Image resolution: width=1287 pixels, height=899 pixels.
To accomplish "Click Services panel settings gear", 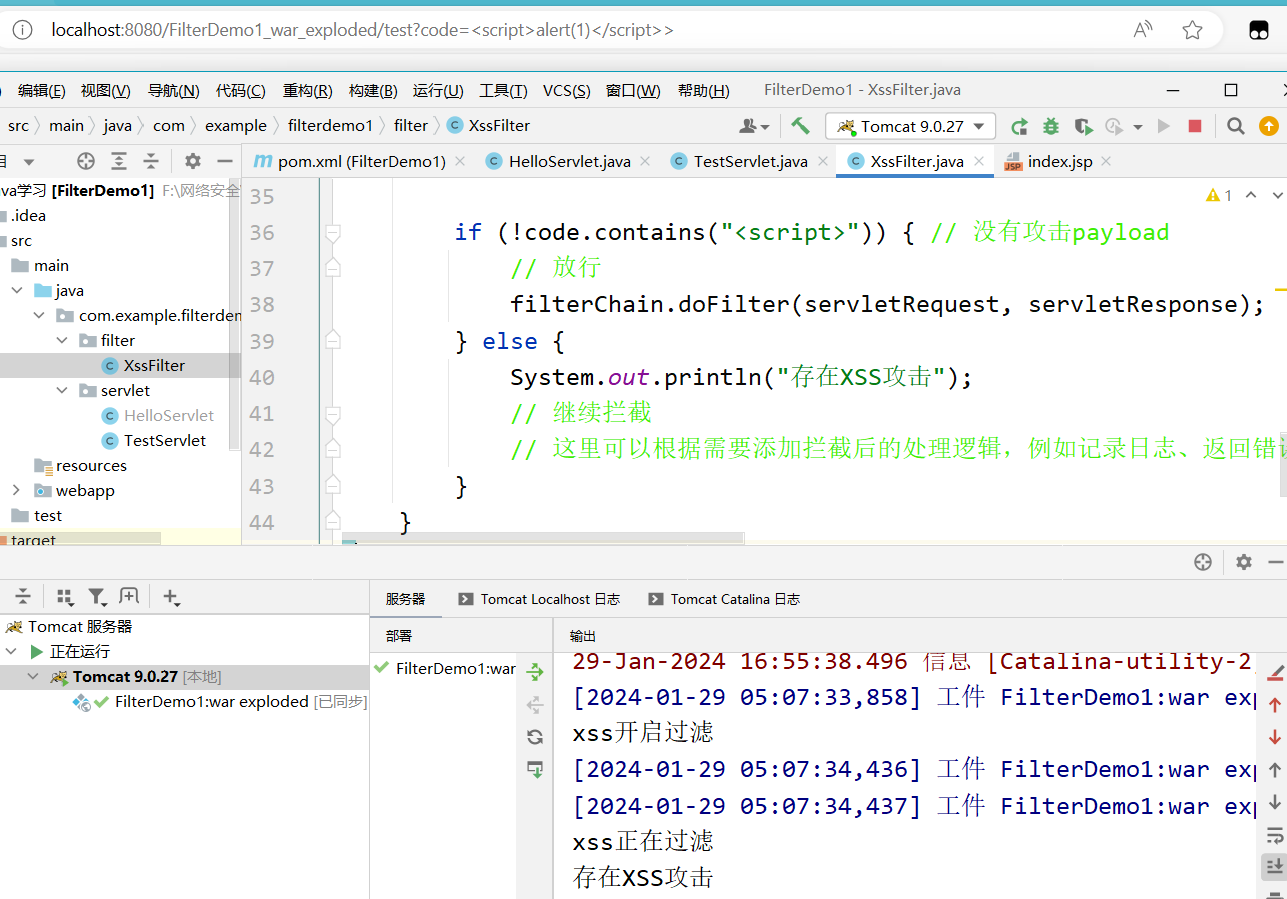I will click(1244, 562).
